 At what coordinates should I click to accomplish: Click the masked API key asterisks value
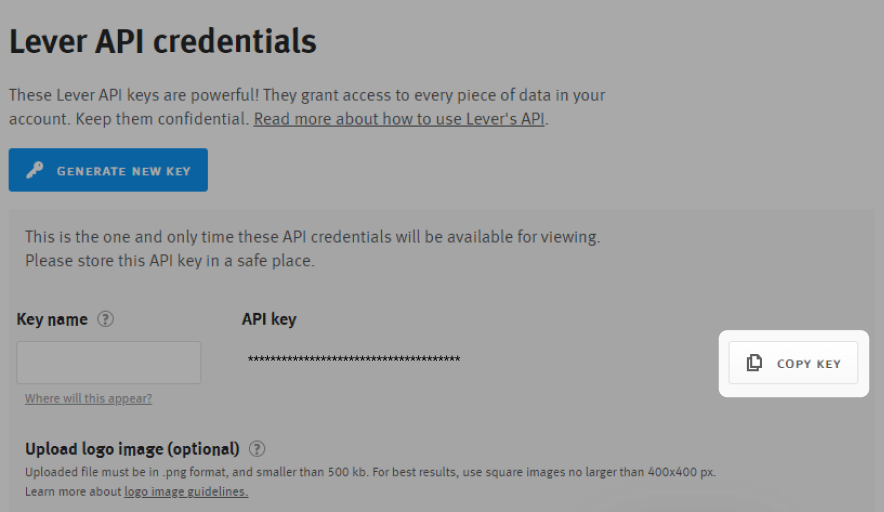click(x=353, y=359)
